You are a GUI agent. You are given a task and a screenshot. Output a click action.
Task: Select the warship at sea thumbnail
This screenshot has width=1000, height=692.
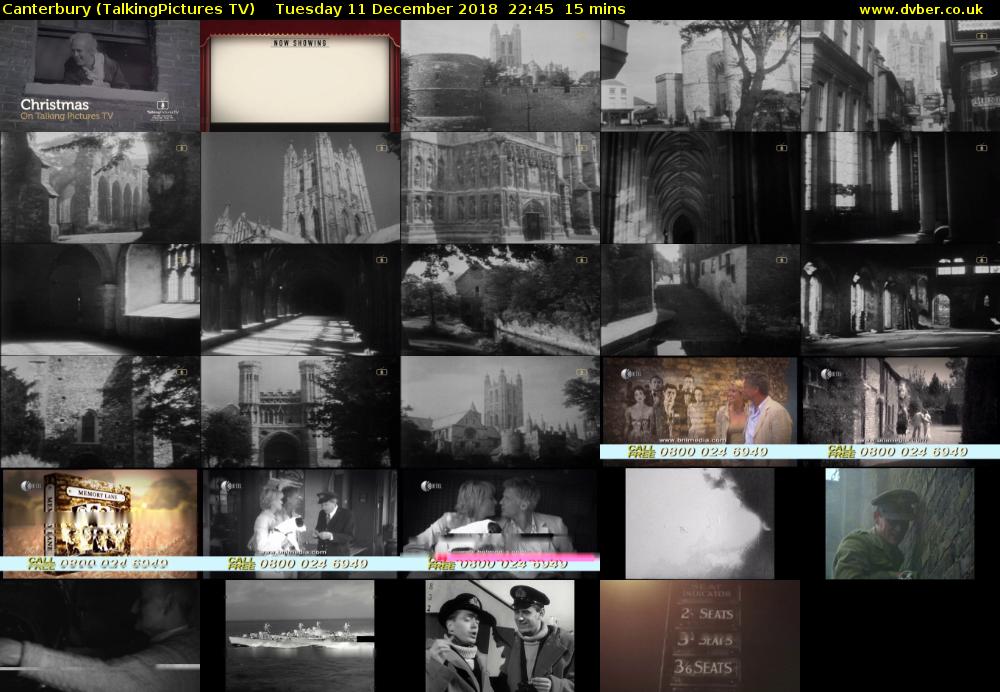[x=300, y=635]
